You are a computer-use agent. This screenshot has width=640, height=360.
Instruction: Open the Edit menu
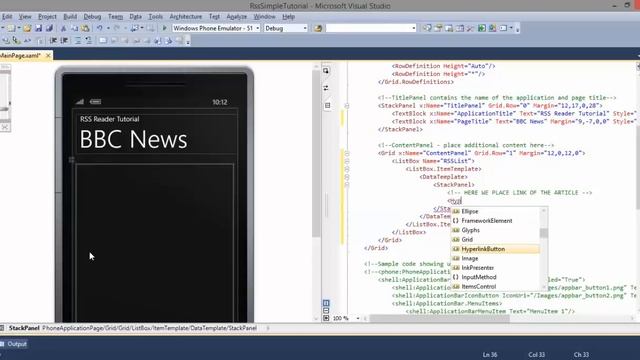(x=7, y=17)
